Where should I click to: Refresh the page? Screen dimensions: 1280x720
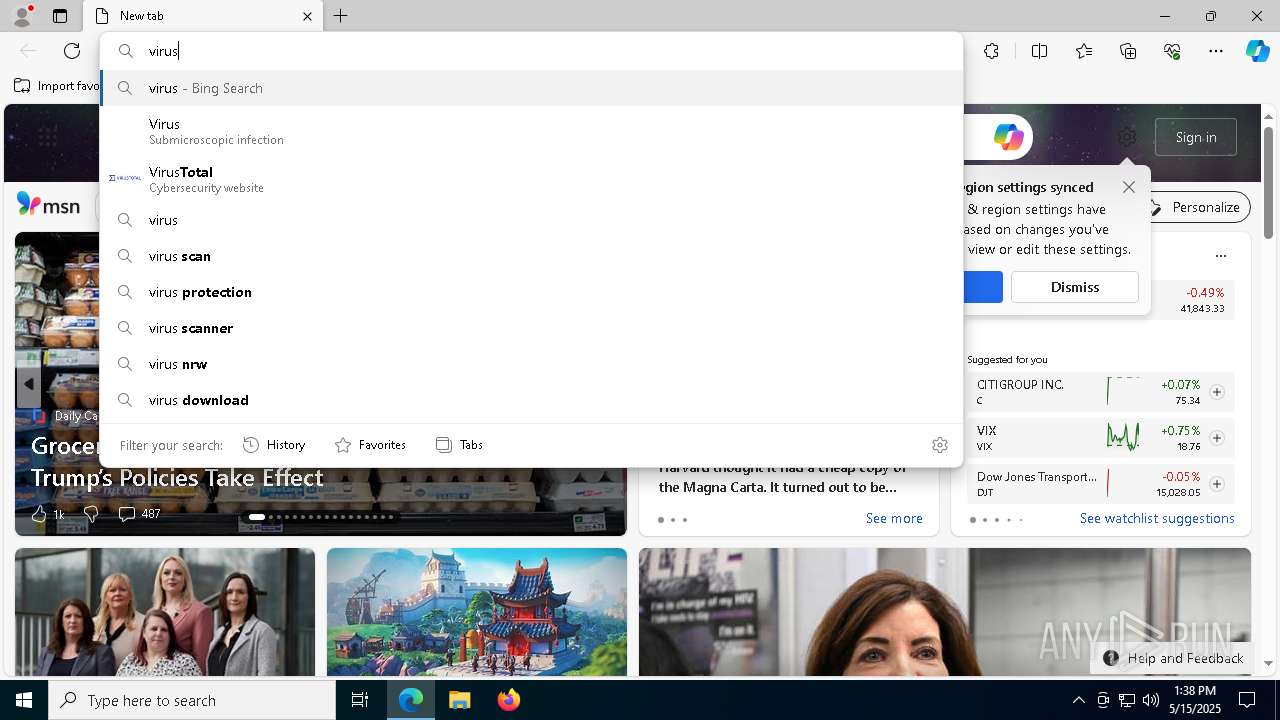pyautogui.click(x=72, y=51)
